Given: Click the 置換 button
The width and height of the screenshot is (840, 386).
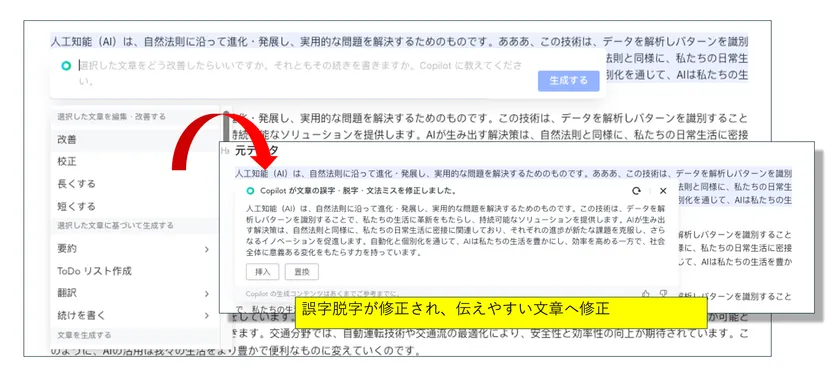Looking at the screenshot, I should (x=302, y=272).
